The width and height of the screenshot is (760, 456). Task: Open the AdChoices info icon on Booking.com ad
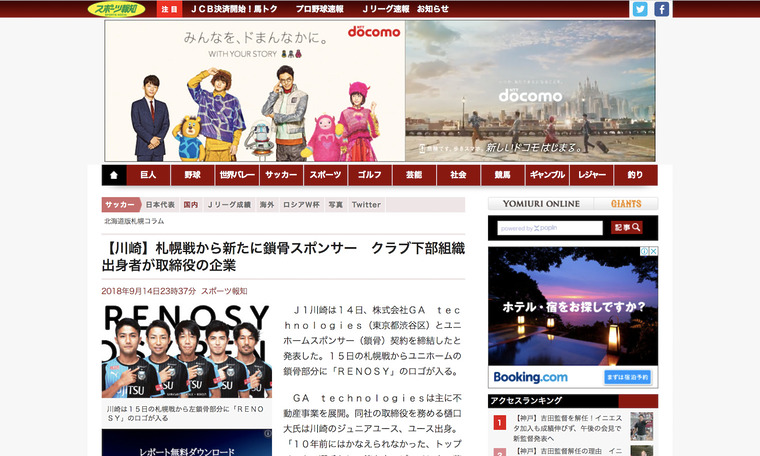click(x=644, y=251)
